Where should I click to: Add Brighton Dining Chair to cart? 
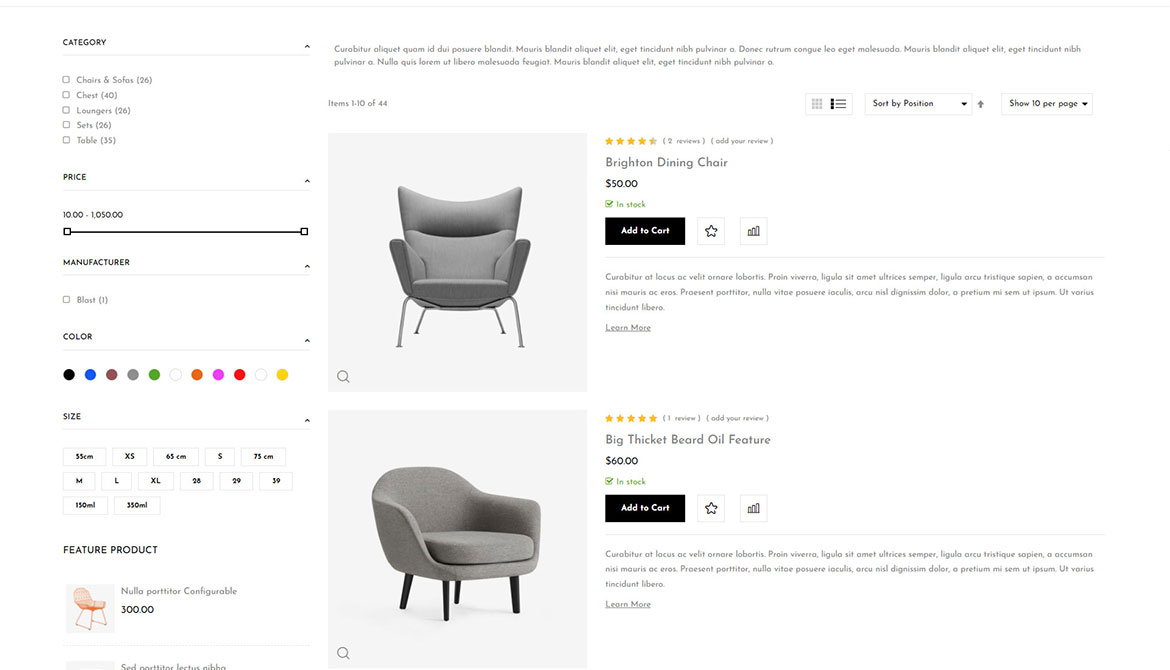645,231
